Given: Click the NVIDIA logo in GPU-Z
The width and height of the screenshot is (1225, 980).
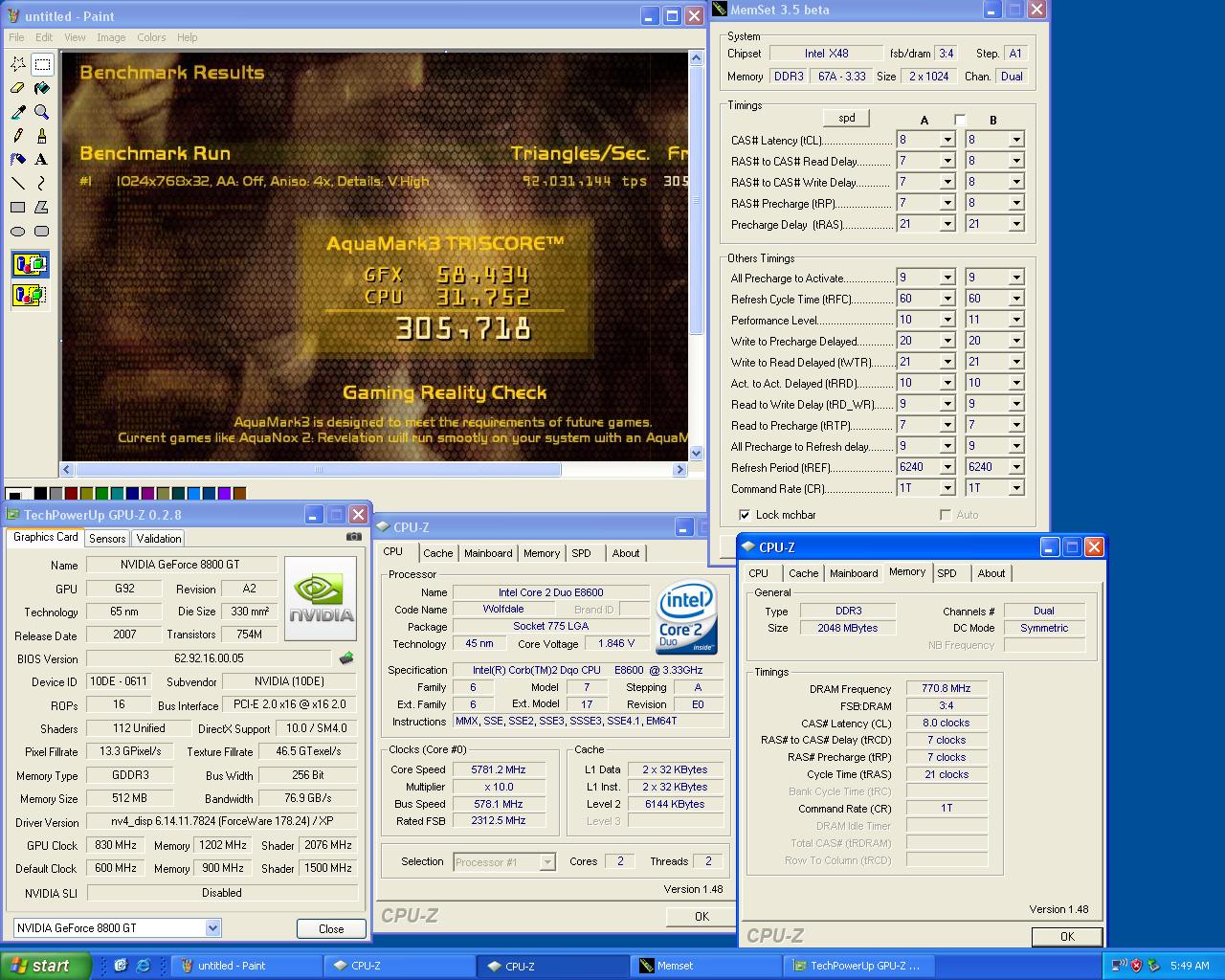Looking at the screenshot, I should [x=321, y=598].
